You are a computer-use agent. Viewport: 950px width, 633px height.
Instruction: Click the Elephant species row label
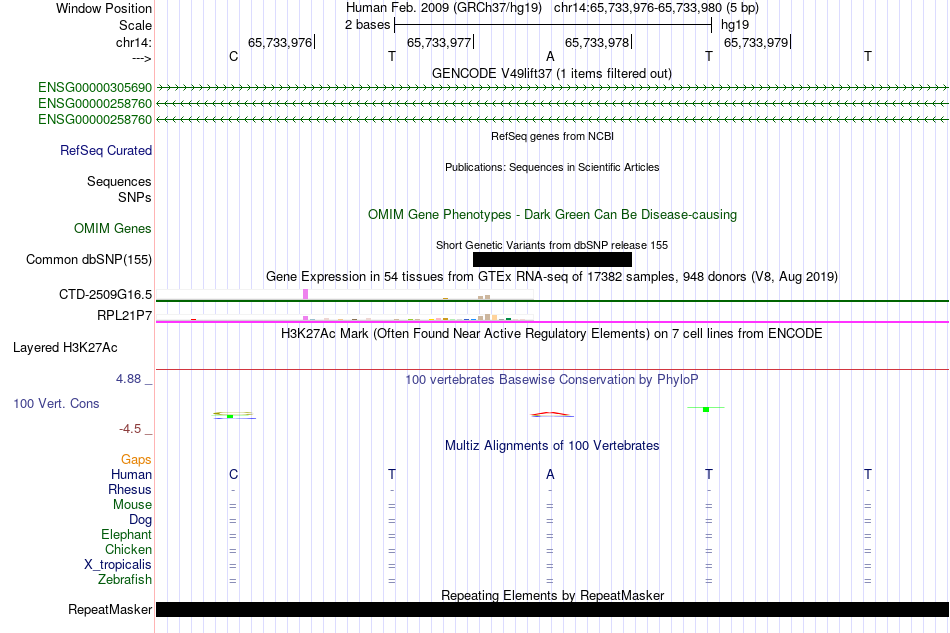126,534
